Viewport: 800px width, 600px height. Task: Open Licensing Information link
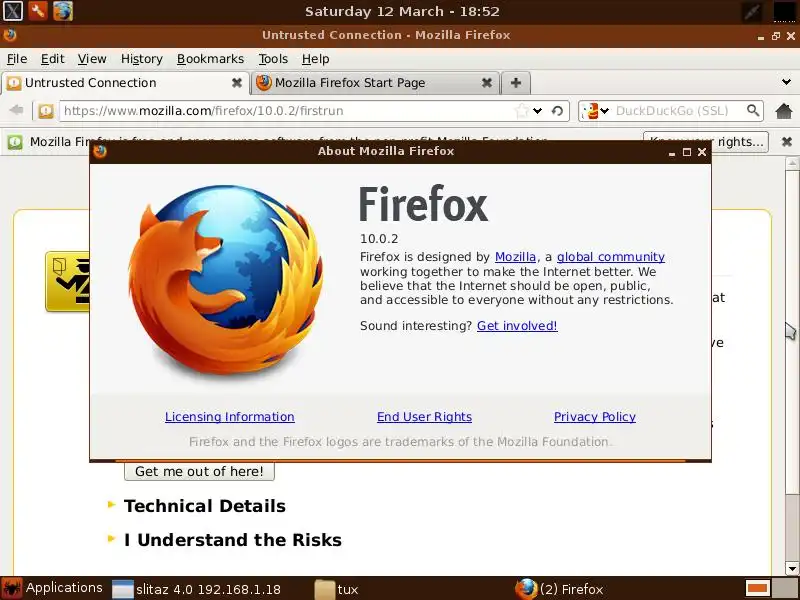pos(230,417)
